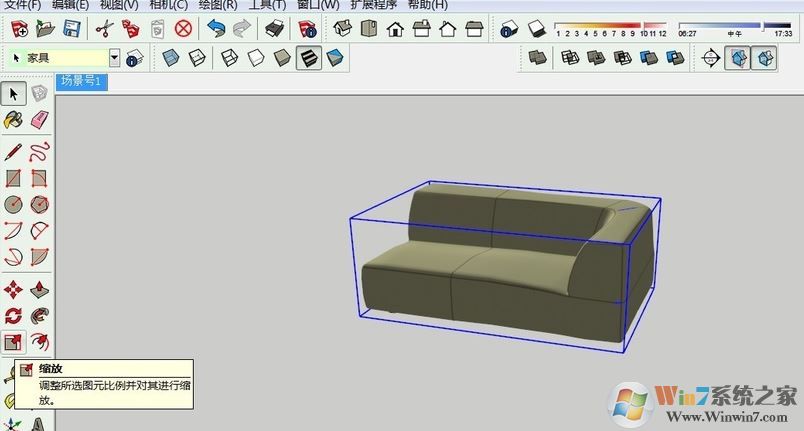
Task: Click the Rotate tool icon
Action: (x=13, y=316)
